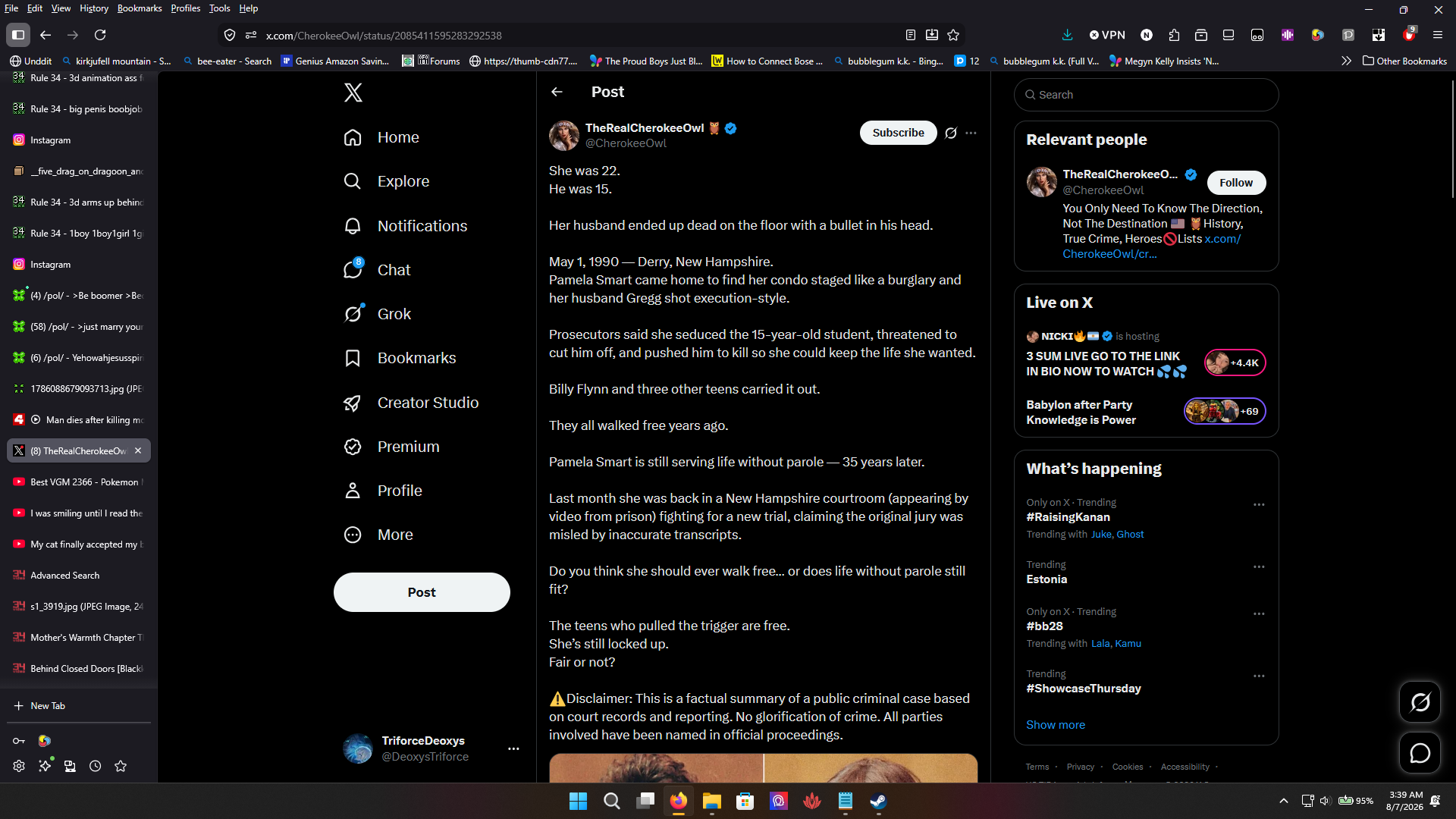This screenshot has height=819, width=1456.
Task: Open browser hamburger application menu
Action: pos(1437,35)
